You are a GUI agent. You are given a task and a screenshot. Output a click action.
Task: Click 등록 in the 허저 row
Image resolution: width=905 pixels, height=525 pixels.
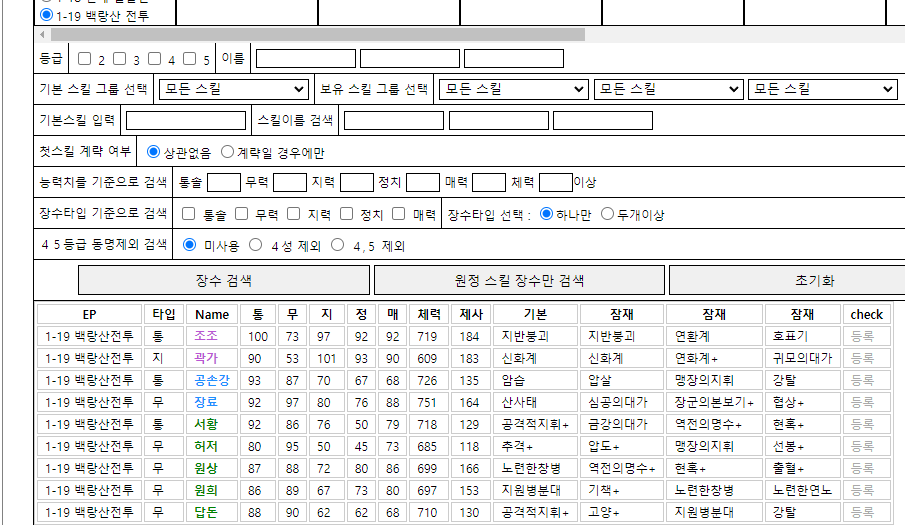coord(862,446)
